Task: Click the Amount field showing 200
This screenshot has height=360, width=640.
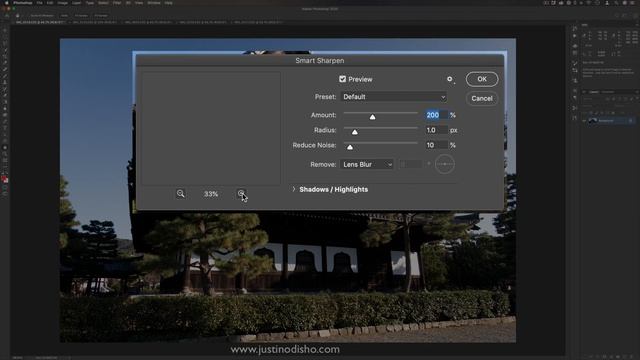Action: tap(436, 115)
